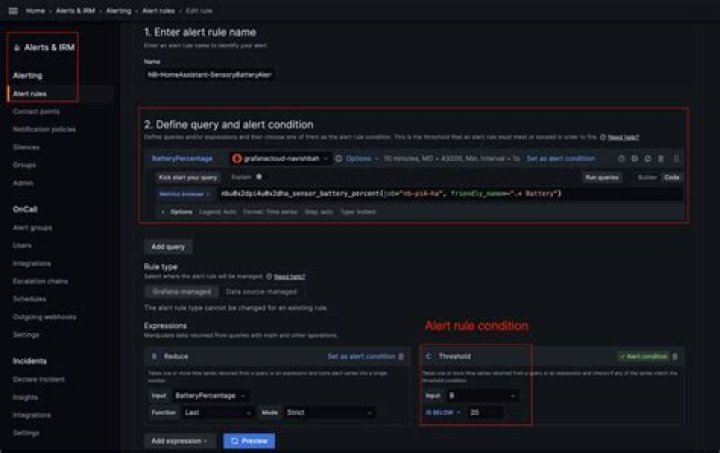
Task: Go to Notification policies in sidebar
Action: coord(44,129)
